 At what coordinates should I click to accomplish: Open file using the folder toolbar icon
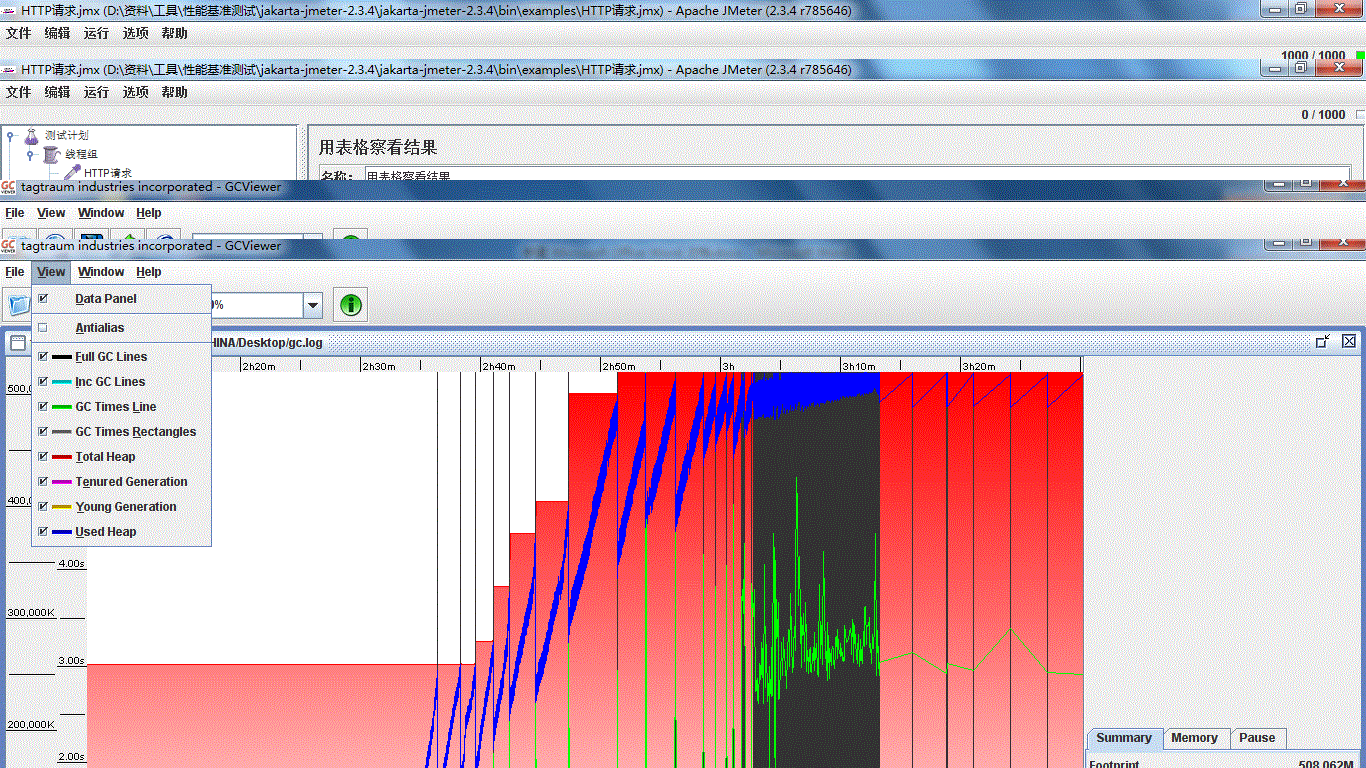18,305
